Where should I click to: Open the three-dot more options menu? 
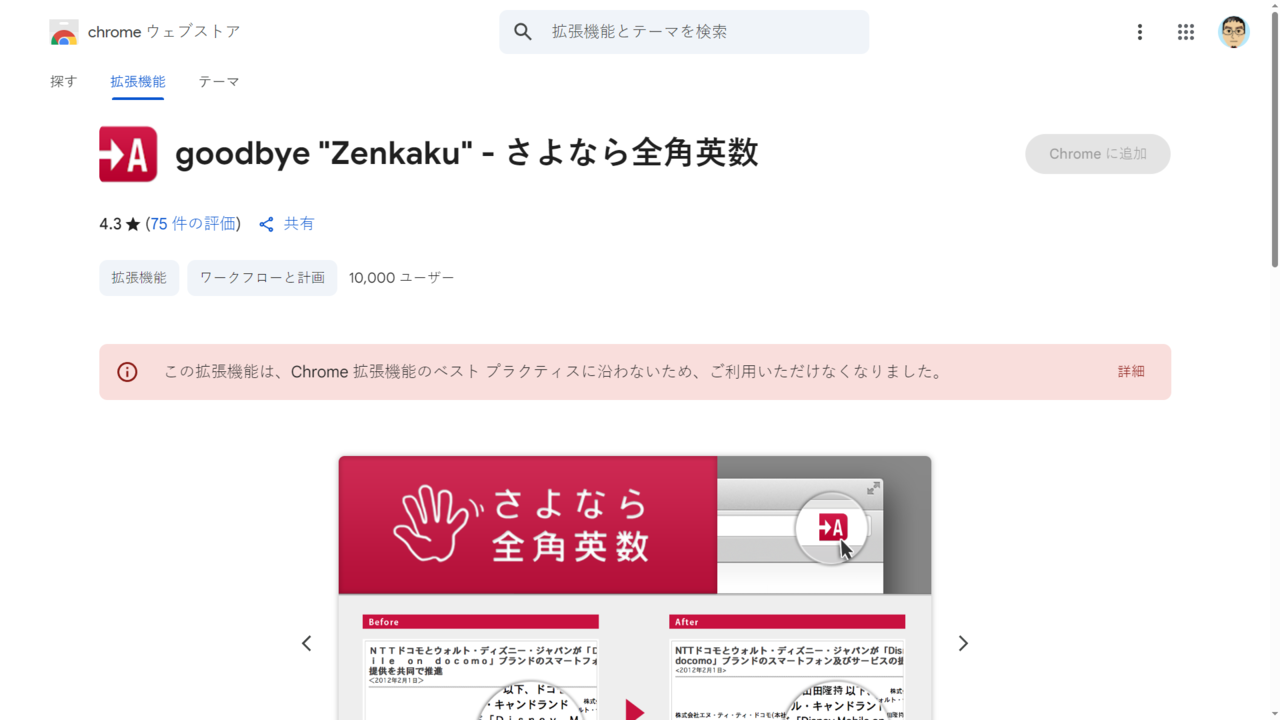[x=1139, y=32]
